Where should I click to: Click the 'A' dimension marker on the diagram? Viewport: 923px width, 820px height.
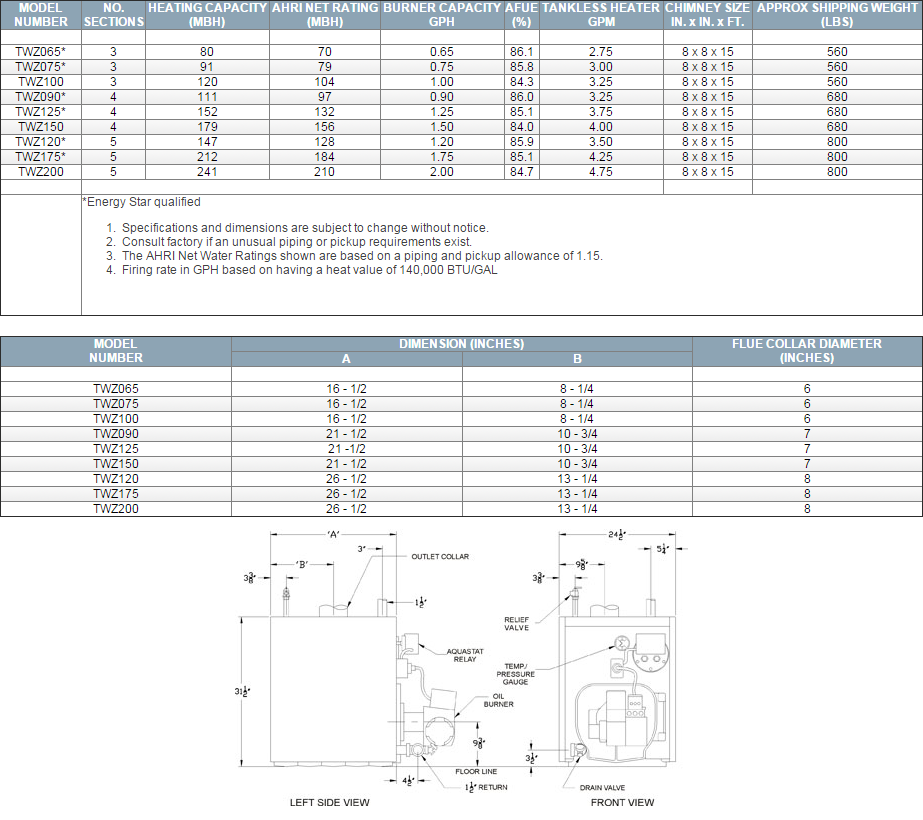tap(333, 535)
